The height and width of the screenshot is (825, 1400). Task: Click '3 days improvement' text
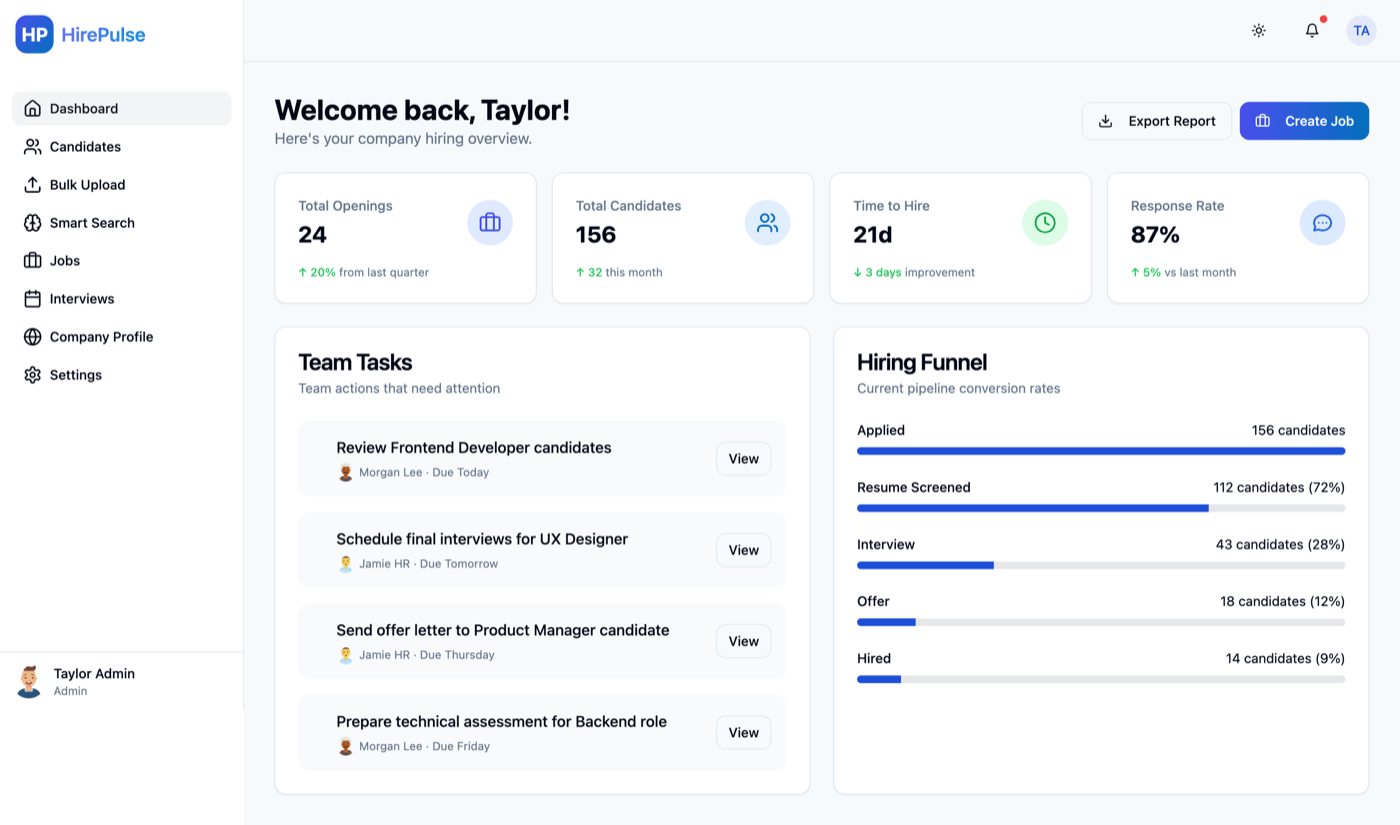(x=914, y=272)
